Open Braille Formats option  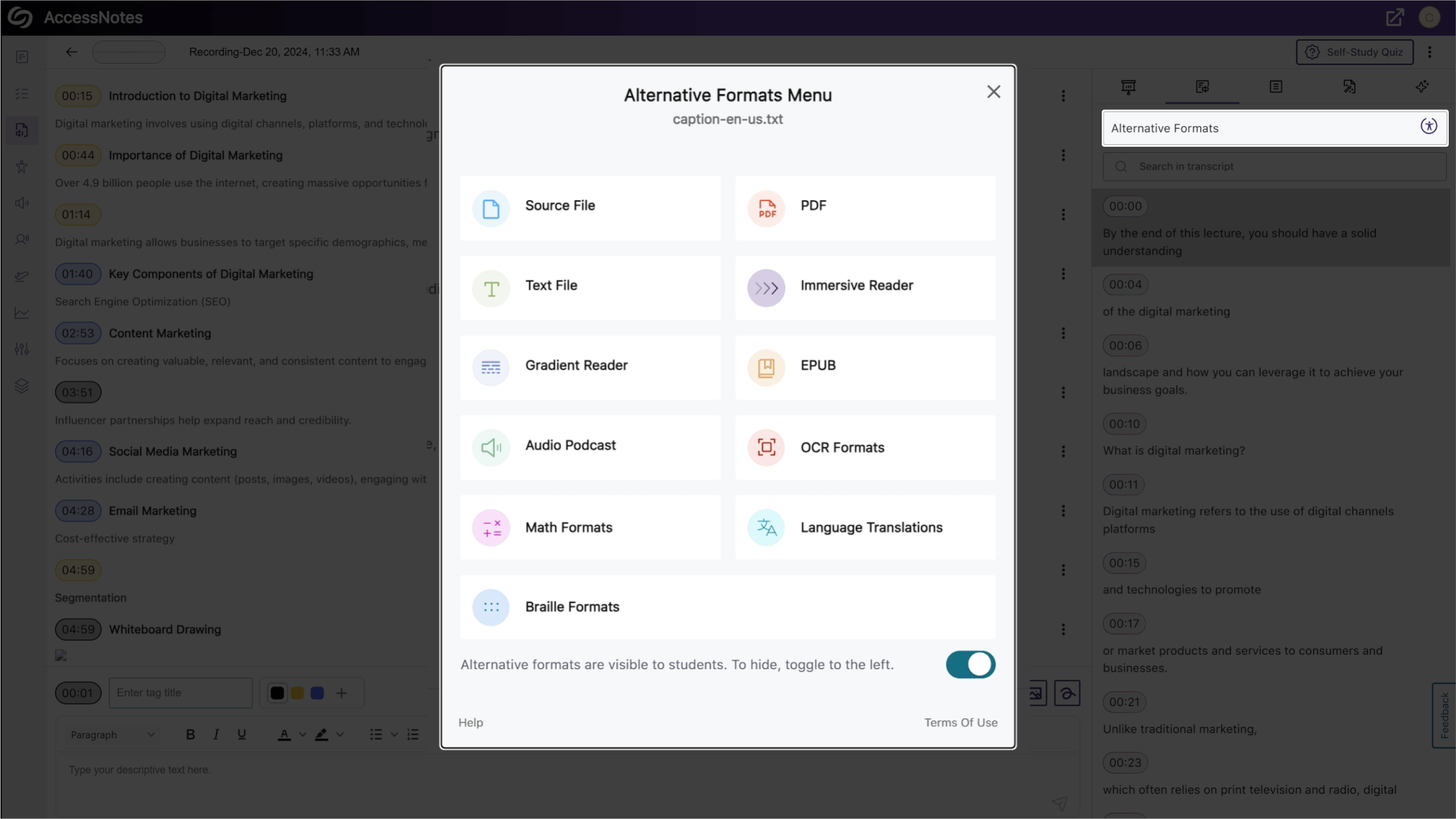point(572,607)
